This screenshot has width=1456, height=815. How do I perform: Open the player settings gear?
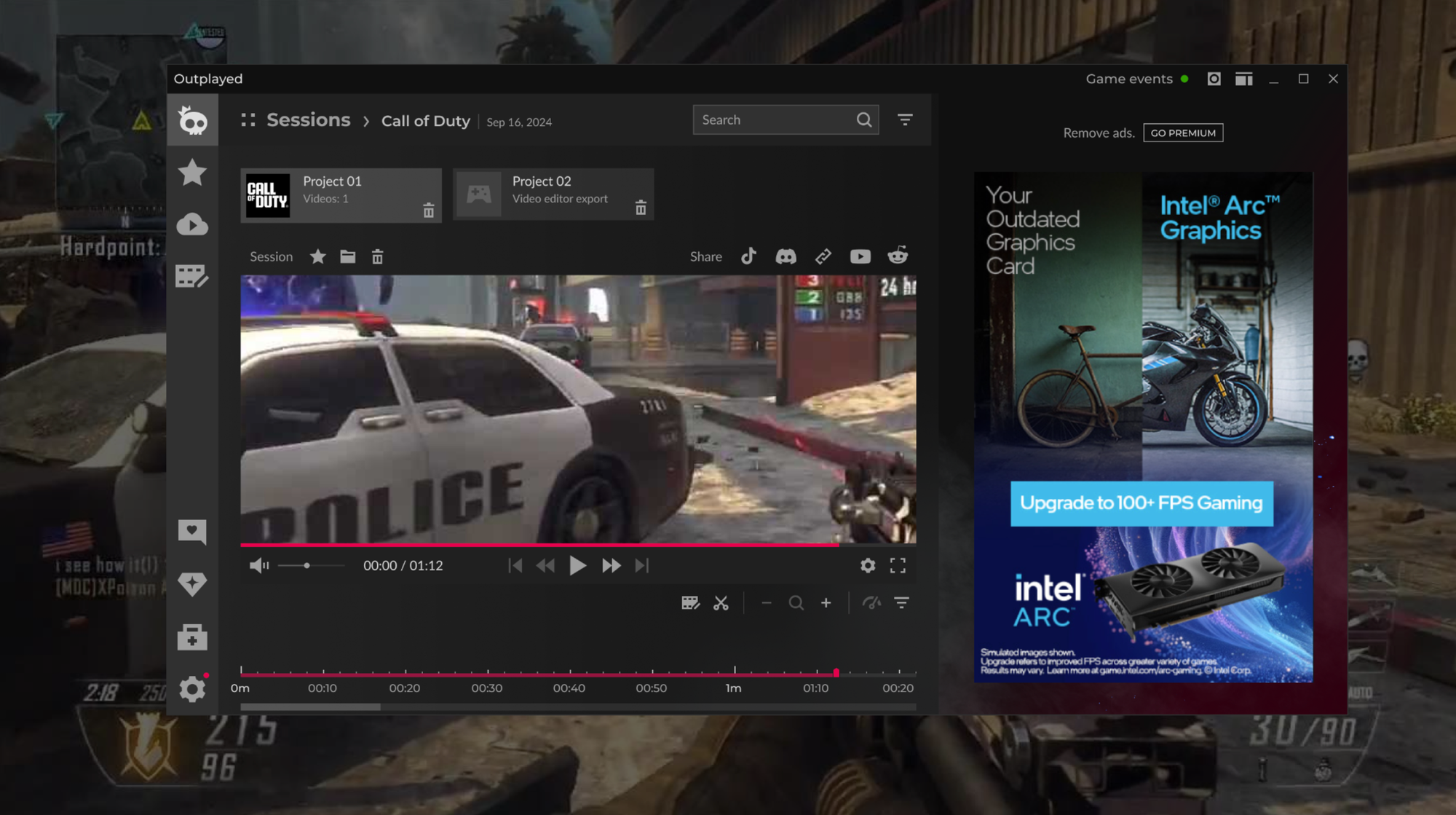pyautogui.click(x=867, y=566)
